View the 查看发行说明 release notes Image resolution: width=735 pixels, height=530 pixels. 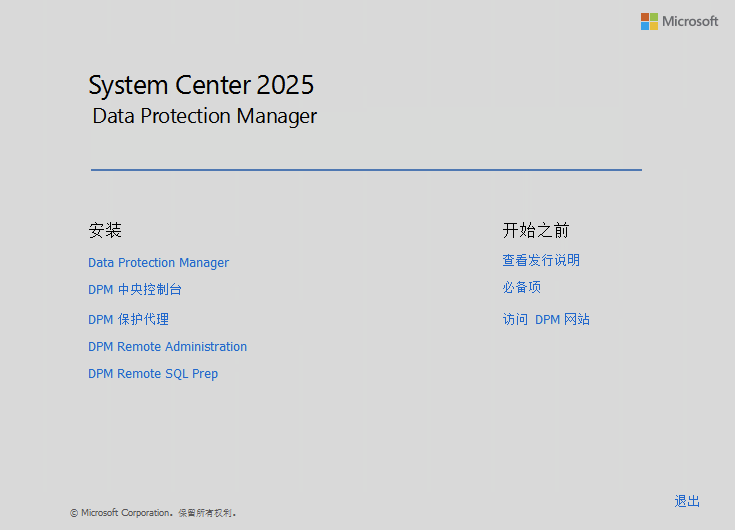541,260
